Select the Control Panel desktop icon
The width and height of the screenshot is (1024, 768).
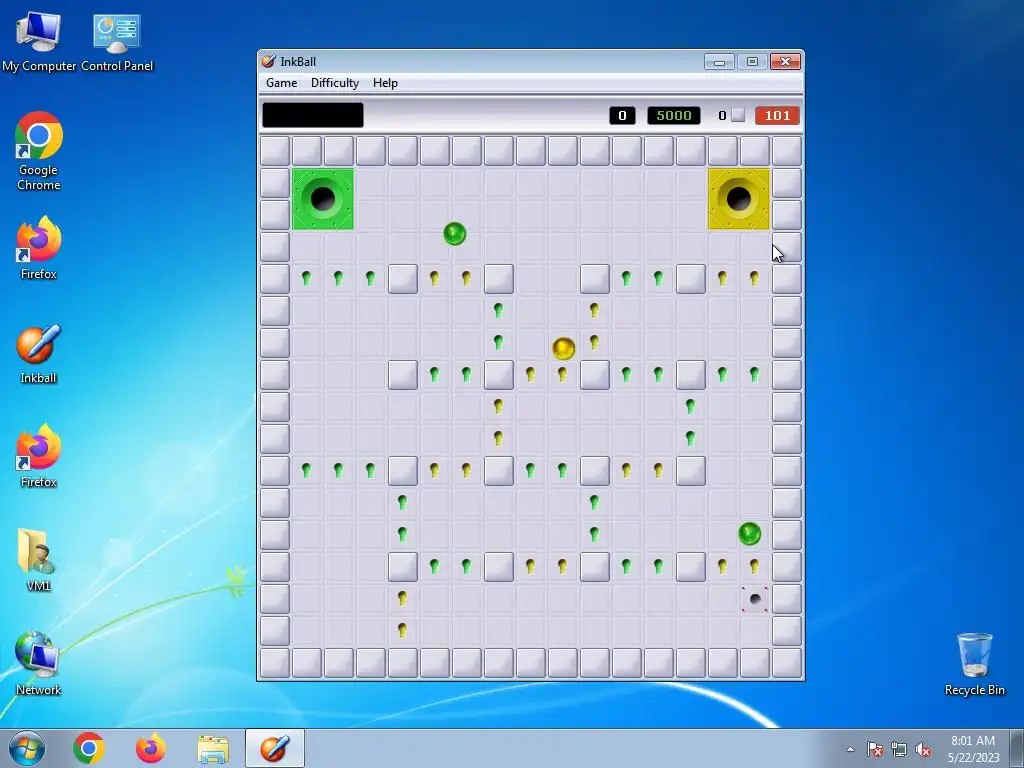pos(117,40)
